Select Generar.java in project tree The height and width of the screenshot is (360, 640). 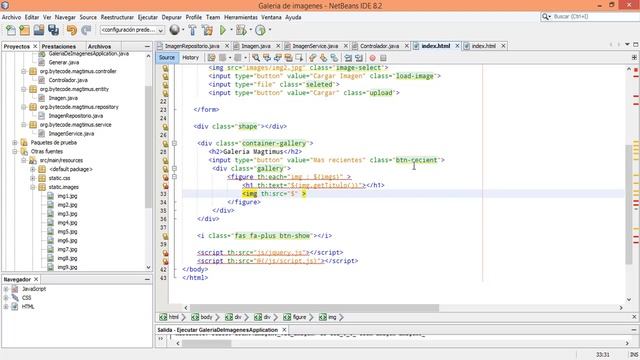coord(64,62)
